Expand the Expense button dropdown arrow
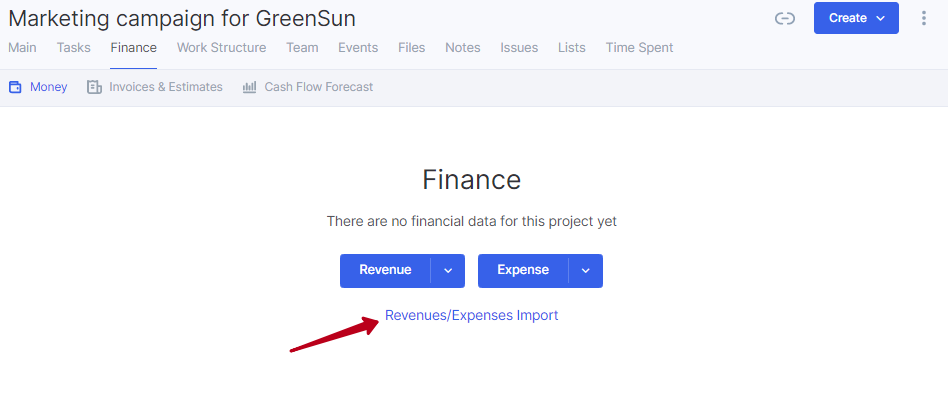Screen dimensions: 948x395 coord(585,270)
